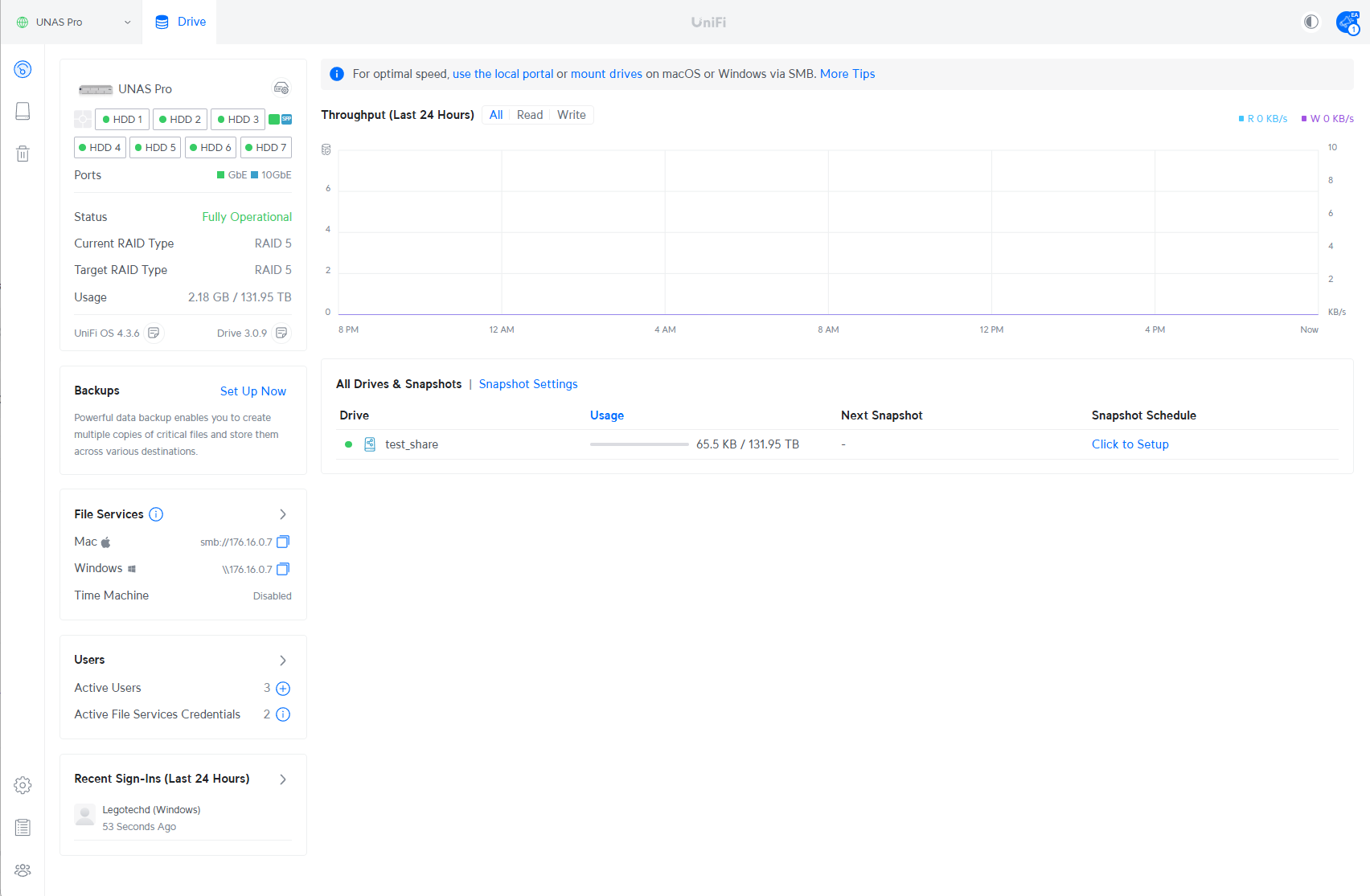Click the SFP port indicator
The height and width of the screenshot is (896, 1370).
(x=286, y=119)
